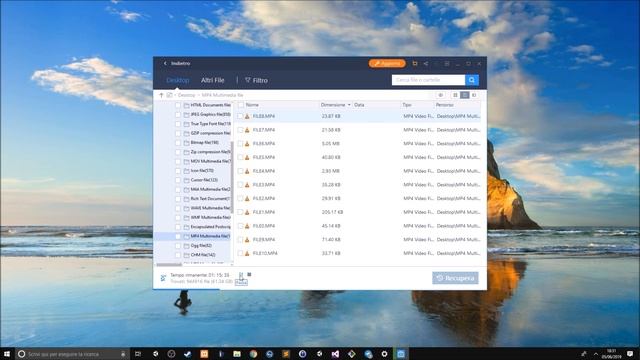The image size is (640, 360).
Task: Stop the scan with the square button
Action: point(249,274)
